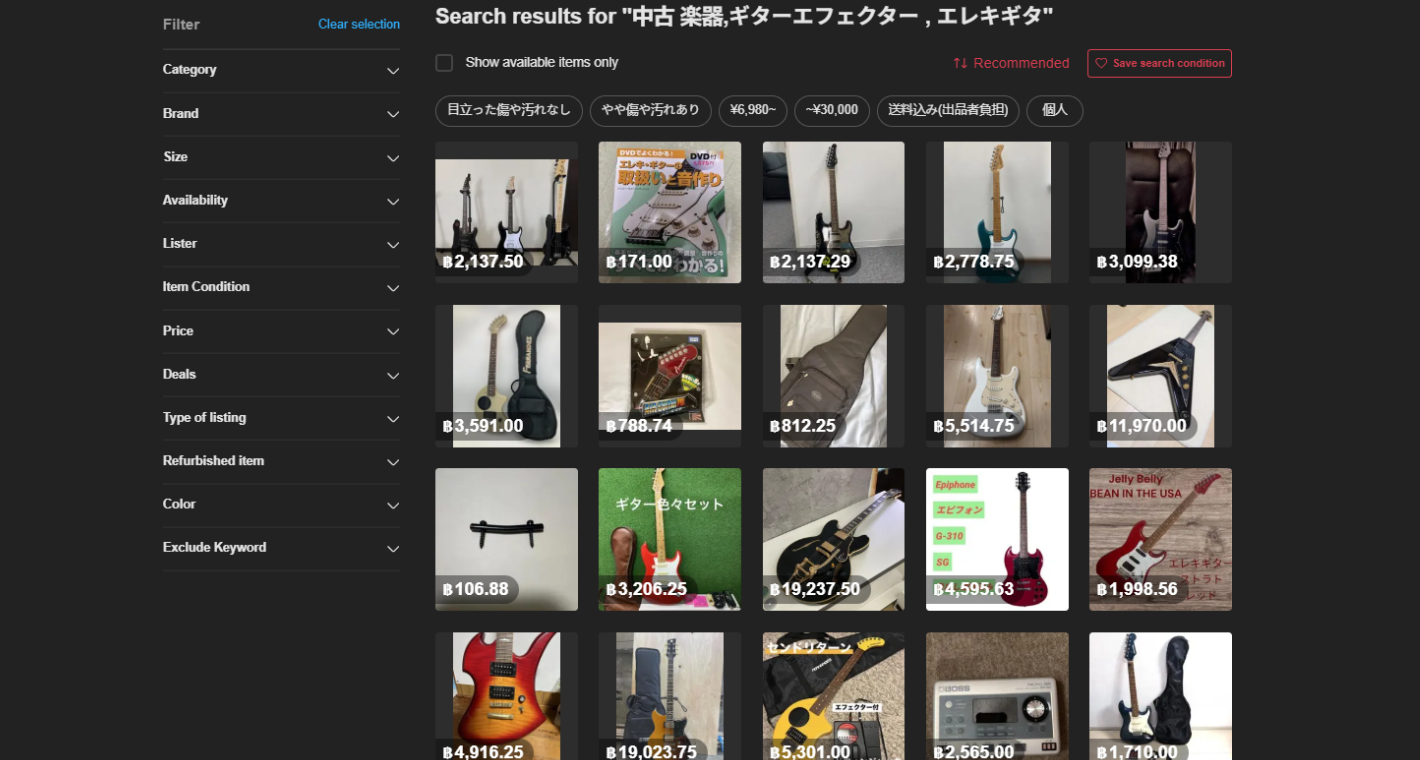Choose the 送料込み(出品者負担) shipping chip
This screenshot has height=760, width=1420.
[947, 110]
